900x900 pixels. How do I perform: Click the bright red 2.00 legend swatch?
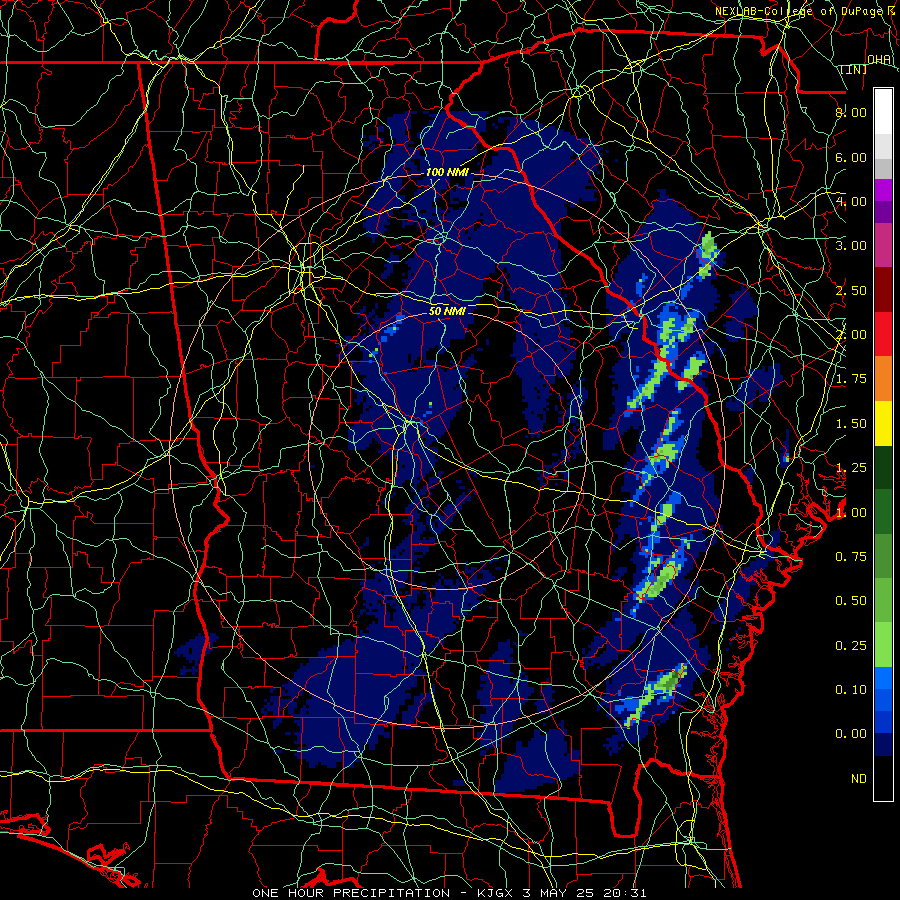883,334
